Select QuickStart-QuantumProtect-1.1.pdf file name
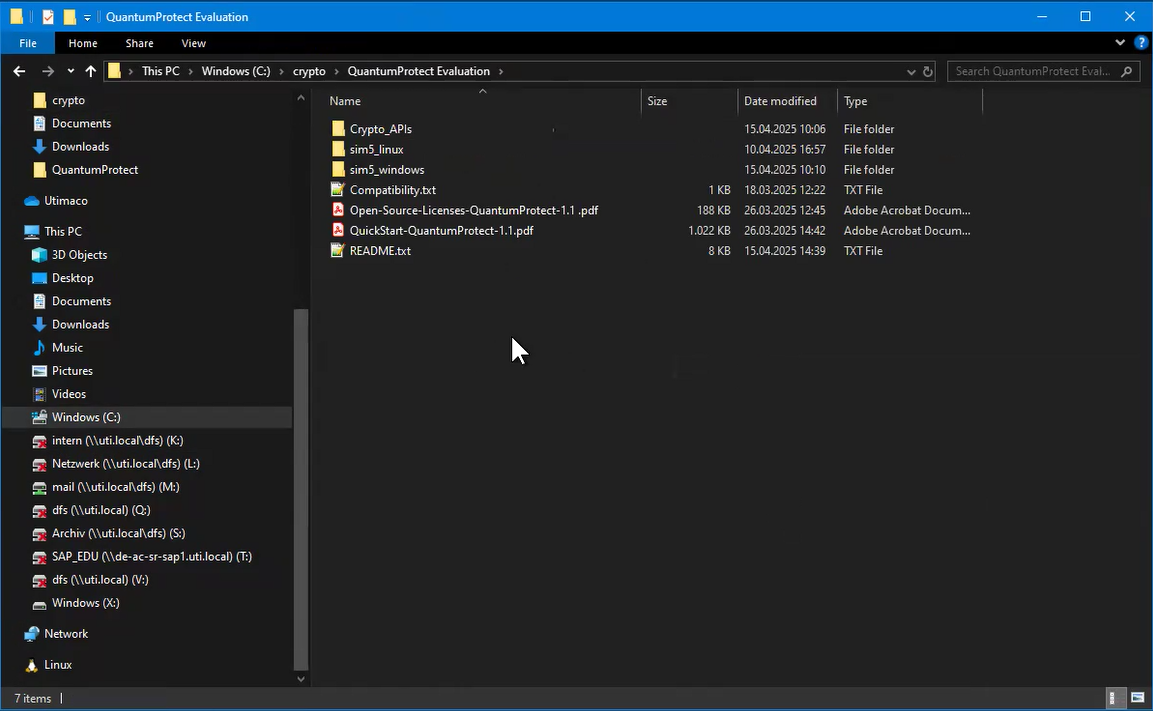1153x711 pixels. [441, 230]
